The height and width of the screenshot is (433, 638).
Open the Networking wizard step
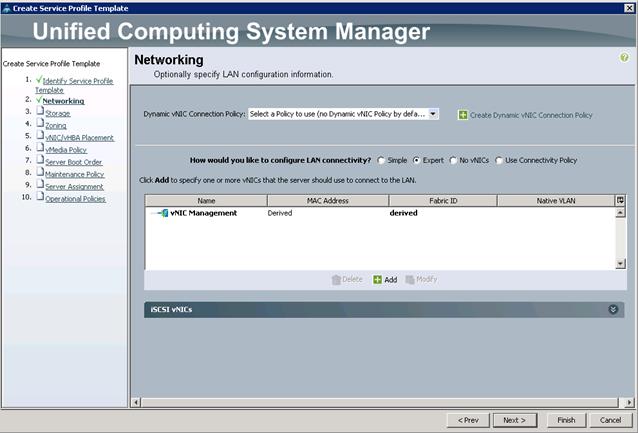tap(63, 101)
